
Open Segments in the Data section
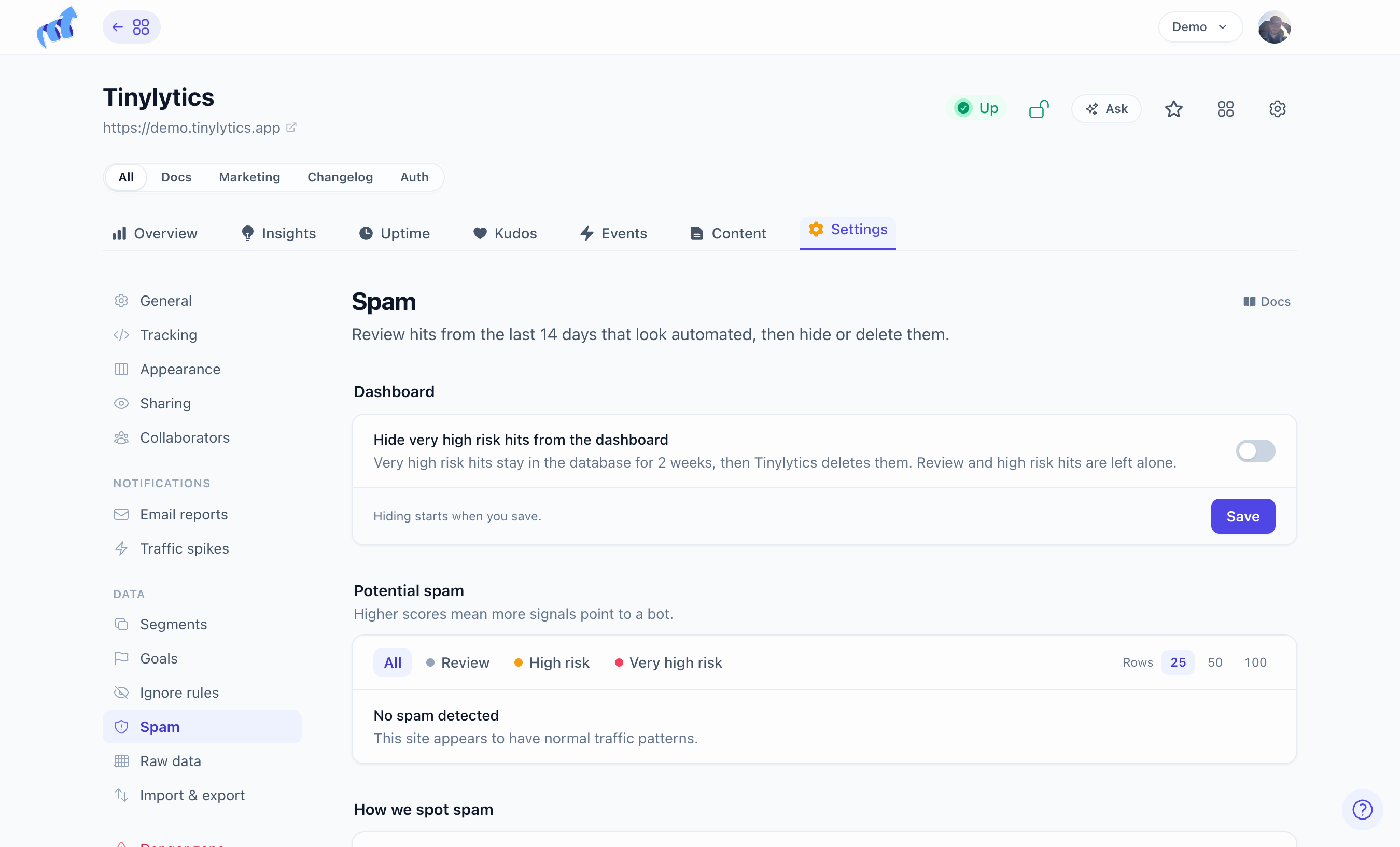click(202, 624)
